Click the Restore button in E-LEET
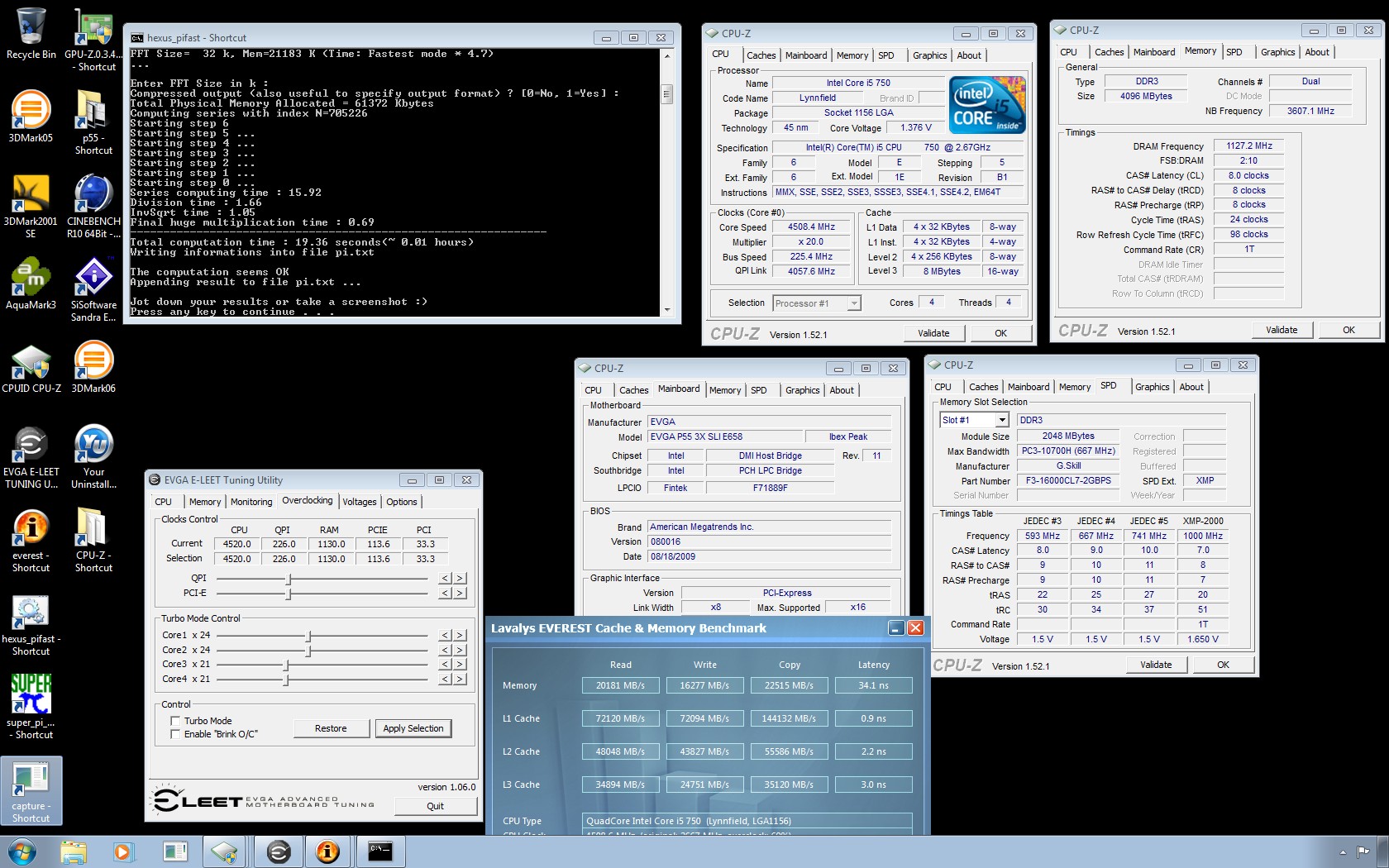 point(331,728)
